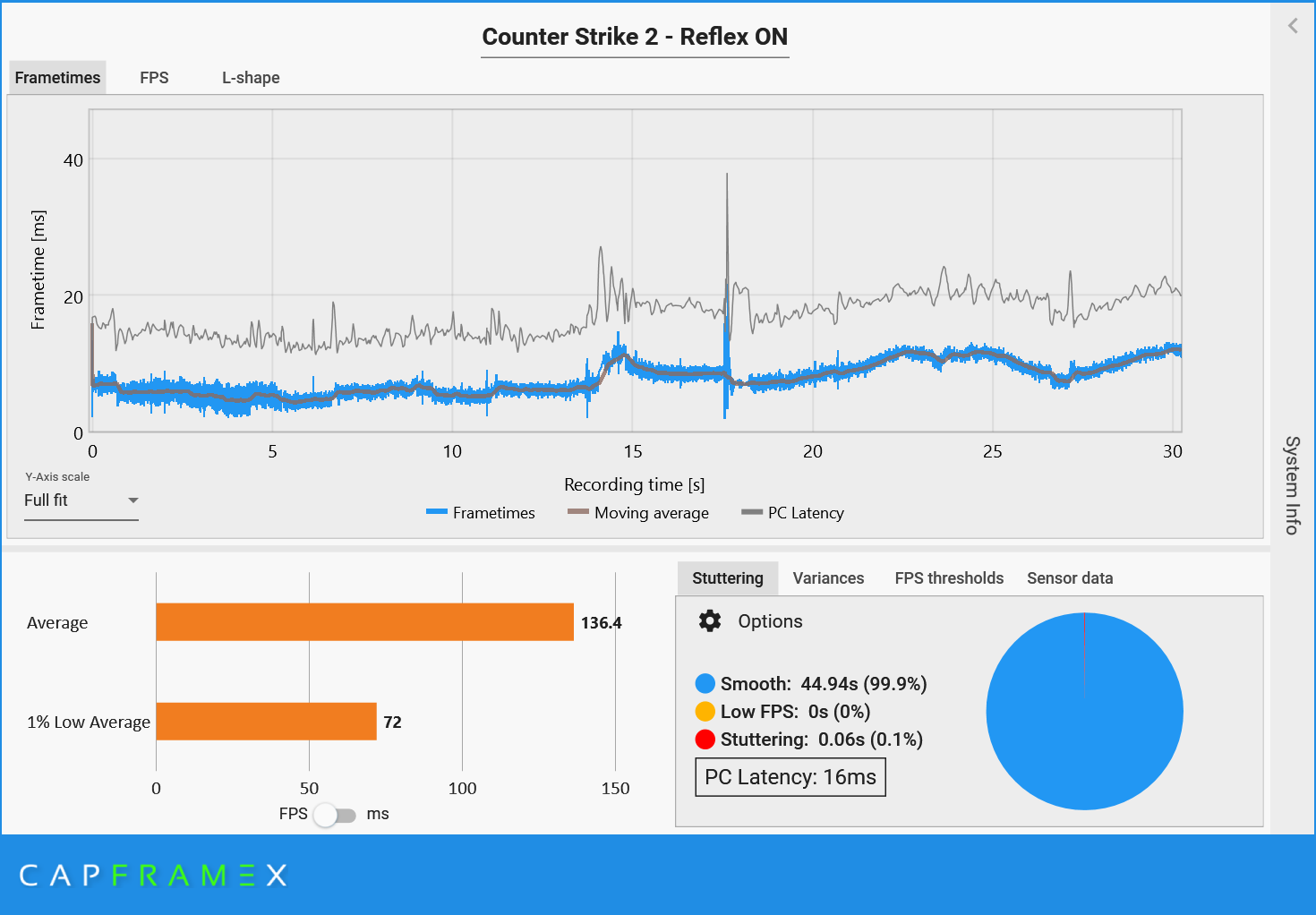Expand System Info panel chevron
The width and height of the screenshot is (1316, 915).
pos(1293,25)
